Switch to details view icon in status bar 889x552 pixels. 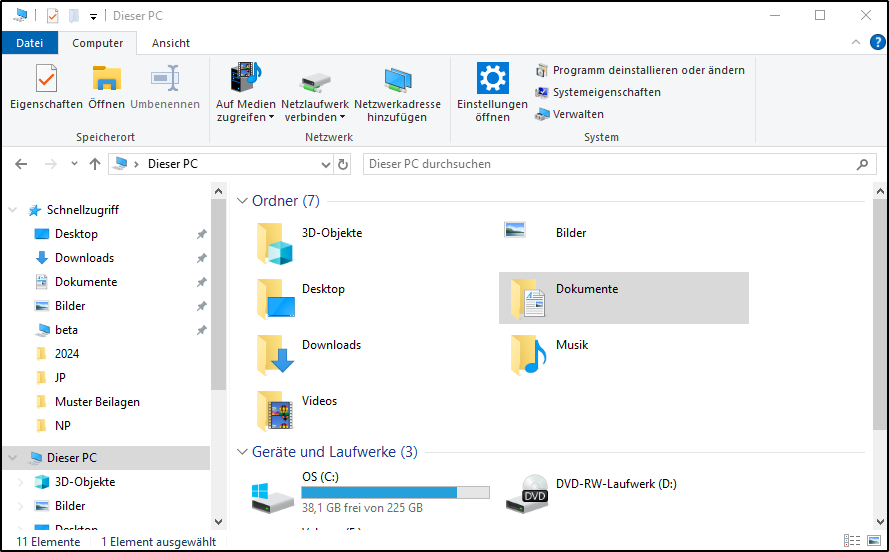tap(852, 541)
